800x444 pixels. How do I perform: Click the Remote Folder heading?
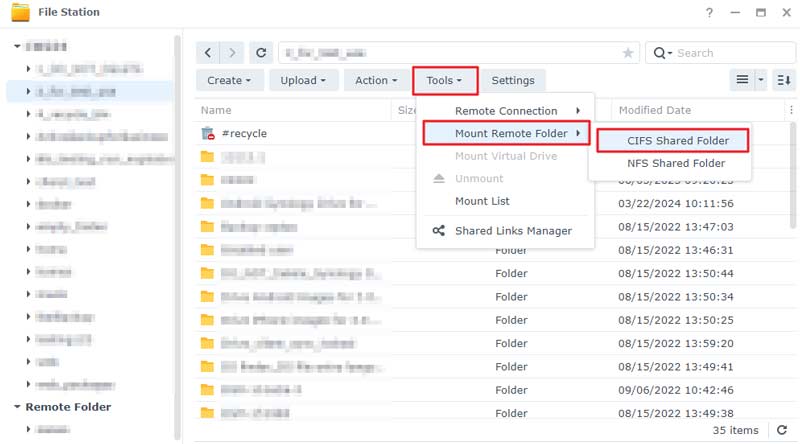pyautogui.click(x=68, y=407)
